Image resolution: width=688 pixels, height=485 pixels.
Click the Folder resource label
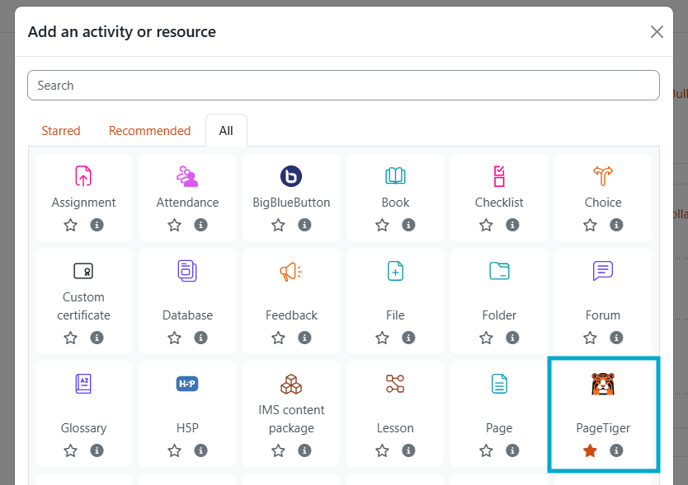coord(499,315)
